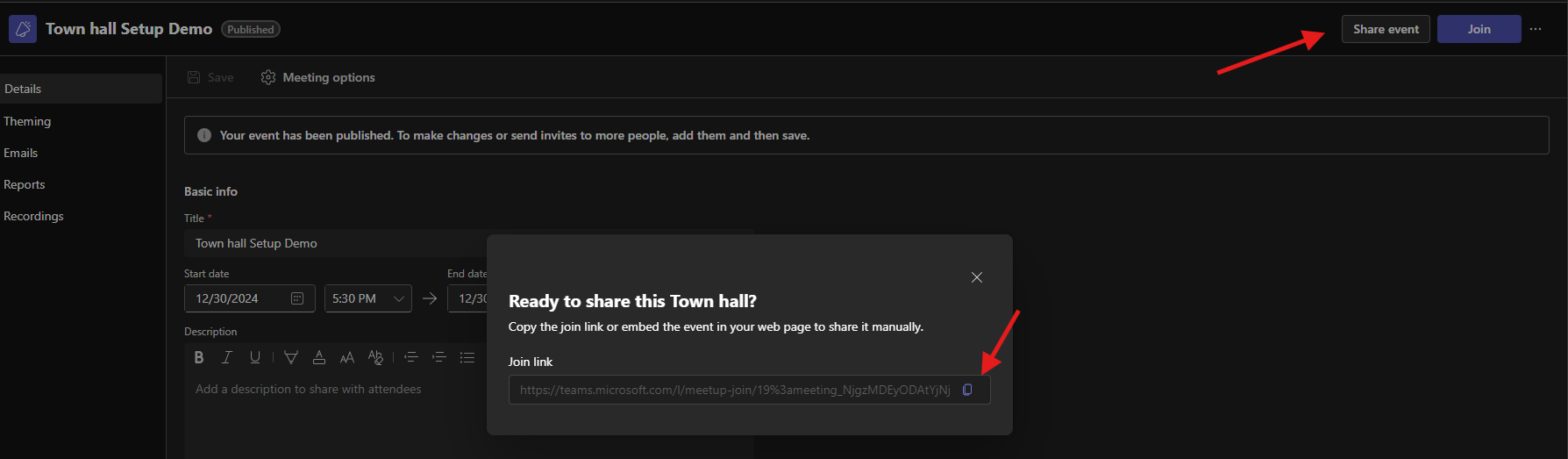Click the 'Your event has been published' banner text
This screenshot has height=459, width=1568.
pyautogui.click(x=515, y=135)
